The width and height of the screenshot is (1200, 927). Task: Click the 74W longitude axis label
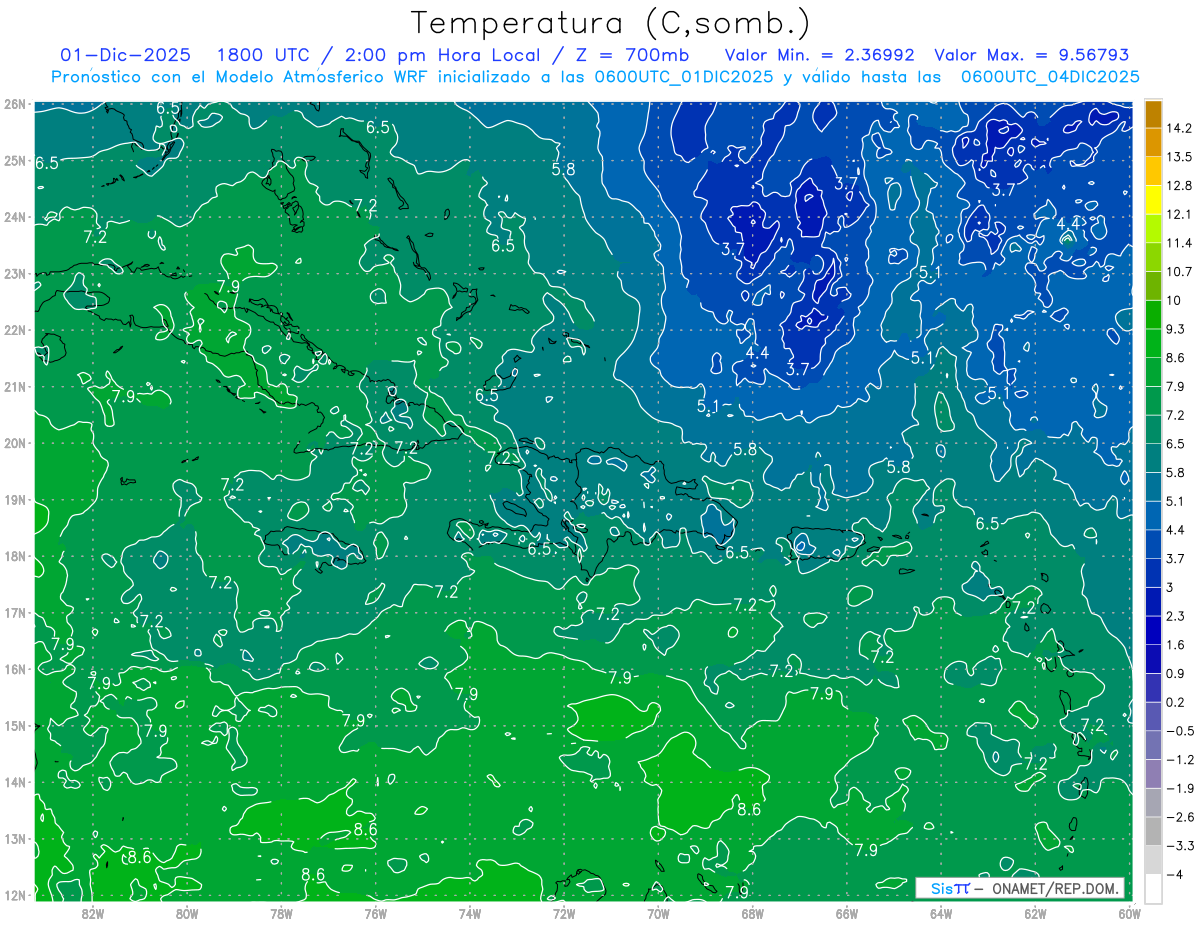pyautogui.click(x=469, y=913)
